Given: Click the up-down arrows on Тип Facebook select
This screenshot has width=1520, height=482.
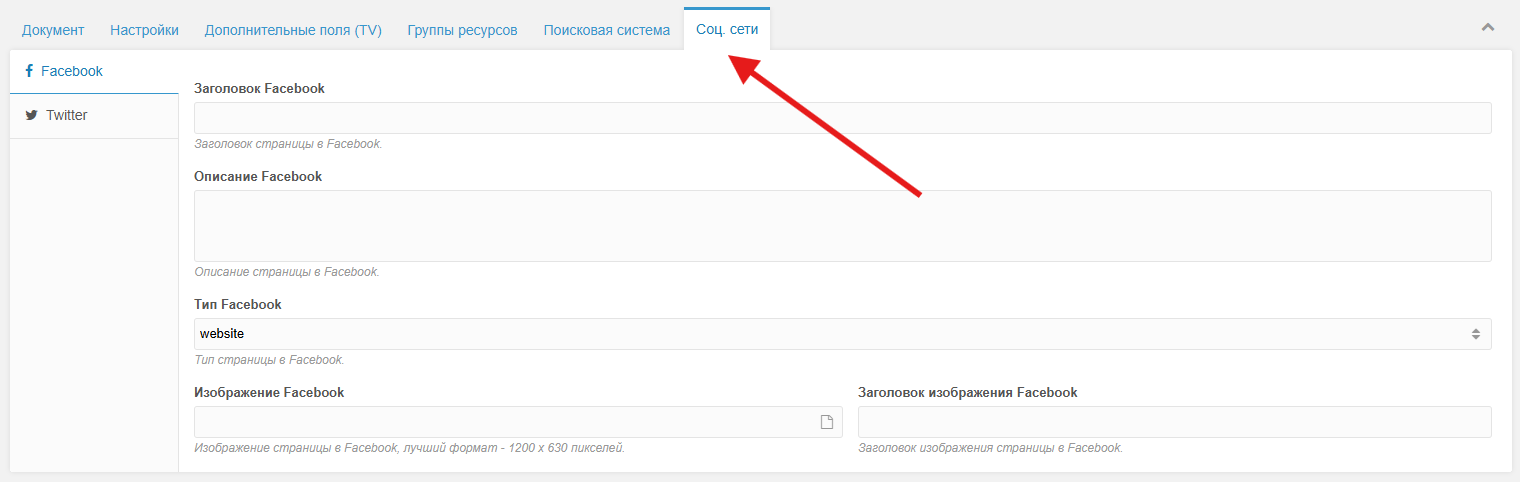Looking at the screenshot, I should [1475, 334].
